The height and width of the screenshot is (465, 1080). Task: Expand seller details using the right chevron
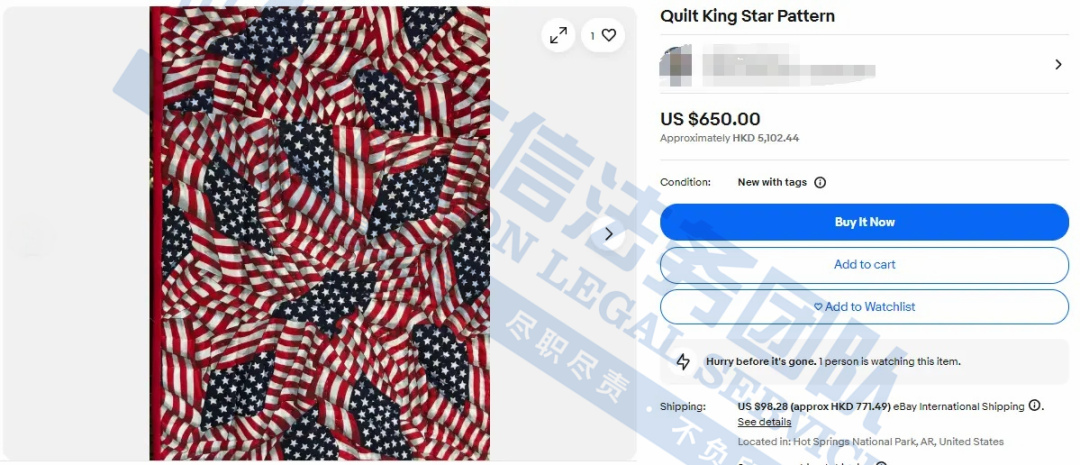click(1058, 65)
